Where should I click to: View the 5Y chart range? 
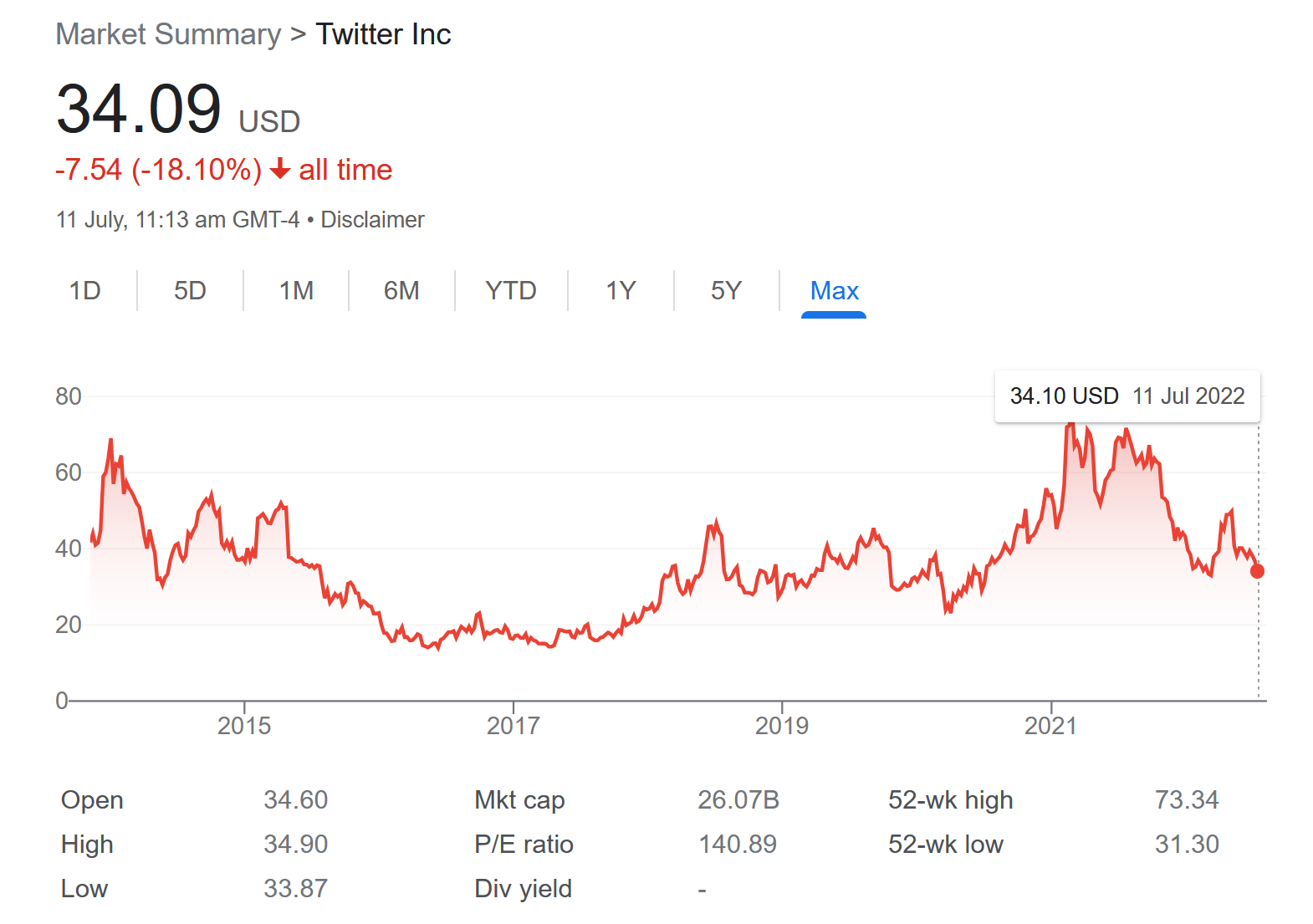tap(726, 291)
